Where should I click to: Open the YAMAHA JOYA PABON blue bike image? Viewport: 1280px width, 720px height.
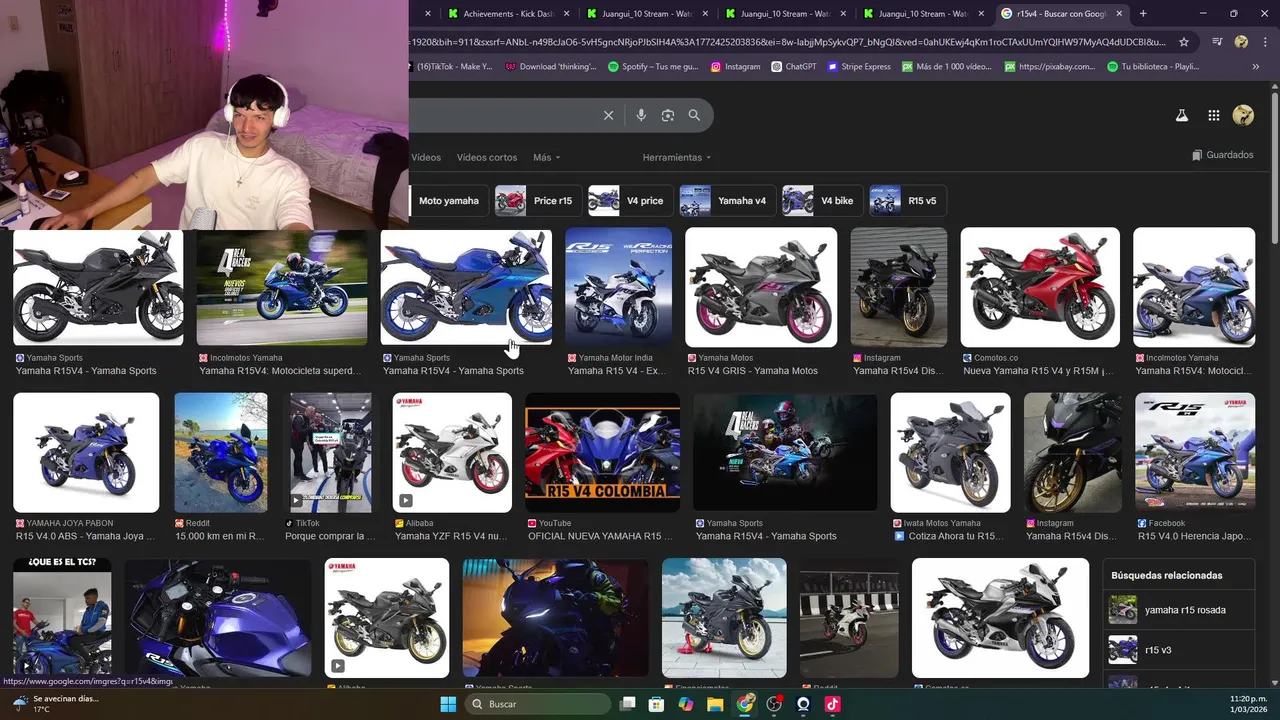click(86, 452)
